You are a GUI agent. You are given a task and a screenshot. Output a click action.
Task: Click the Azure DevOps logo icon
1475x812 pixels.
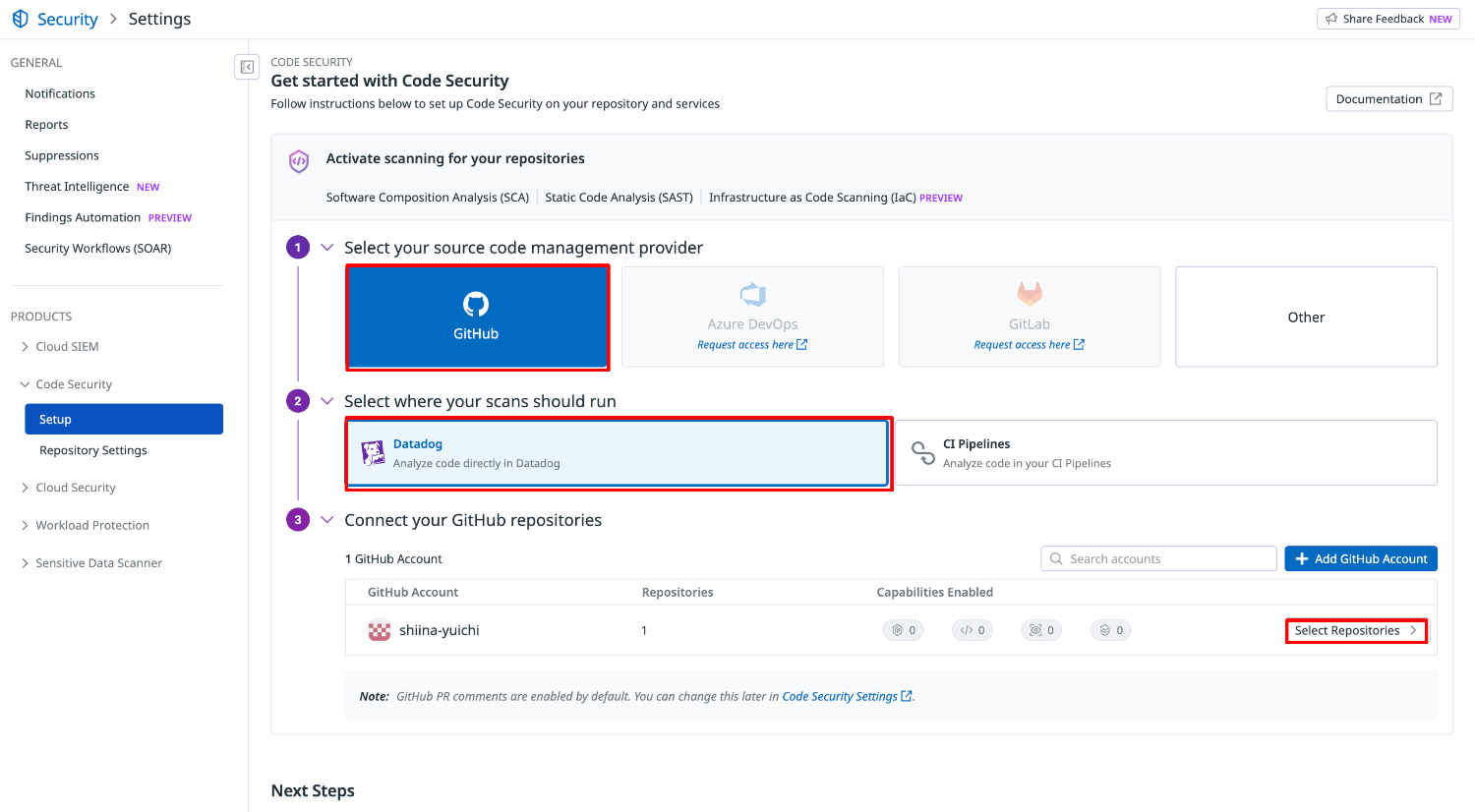coord(752,294)
